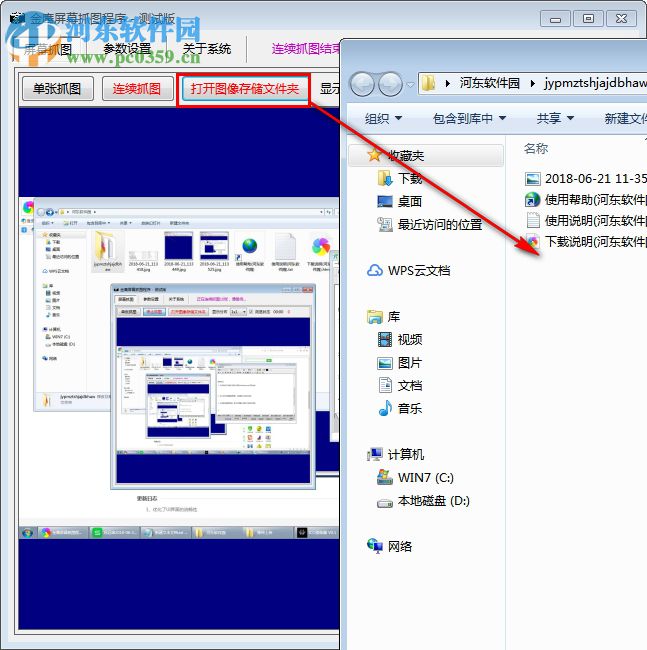Viewport: 647px width, 650px height.
Task: Open the 共享 dropdown menu
Action: 555,119
